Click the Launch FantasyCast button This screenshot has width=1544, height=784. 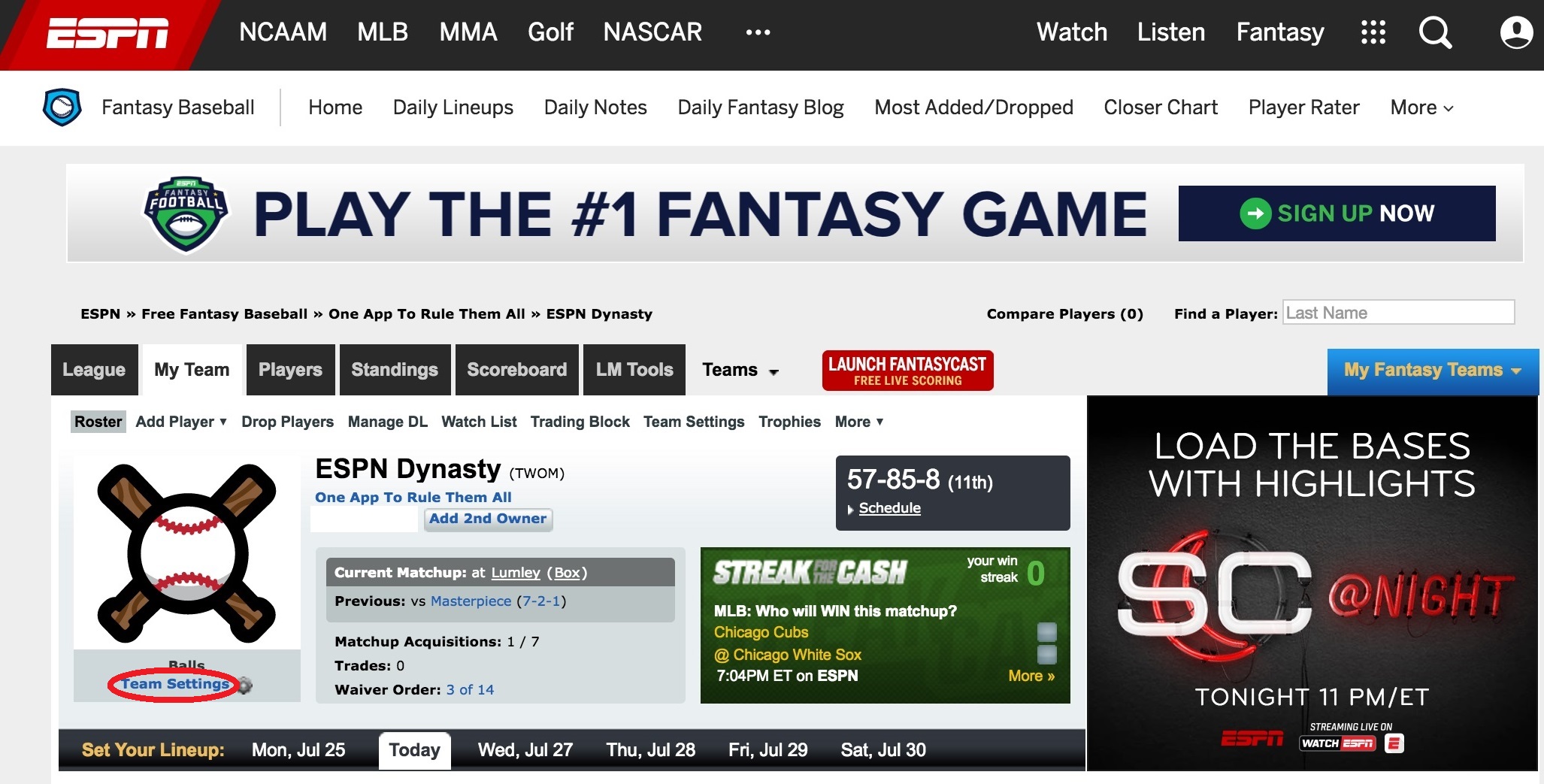tap(907, 371)
